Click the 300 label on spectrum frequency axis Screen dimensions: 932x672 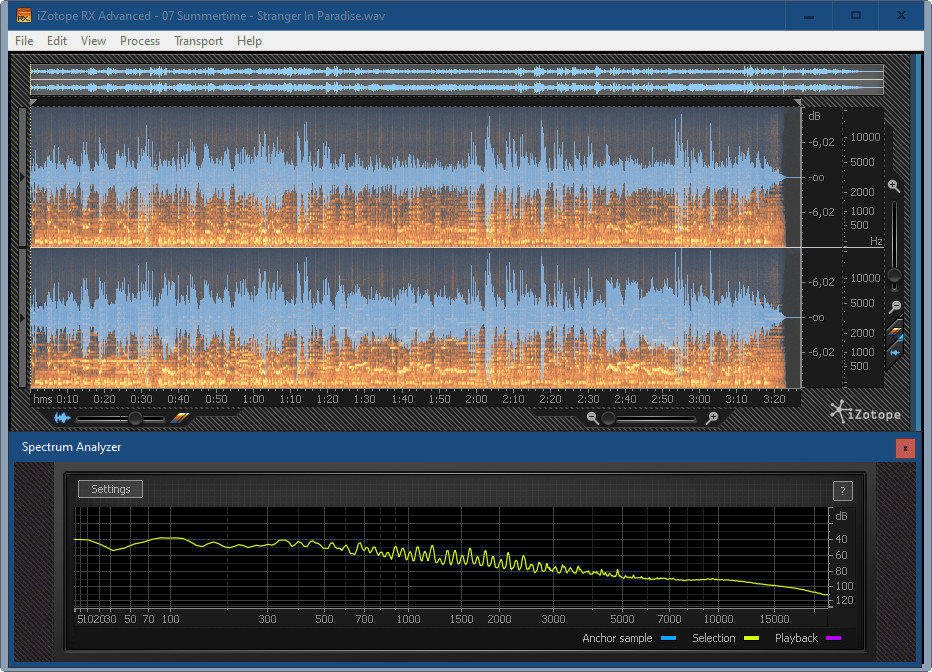pyautogui.click(x=267, y=619)
